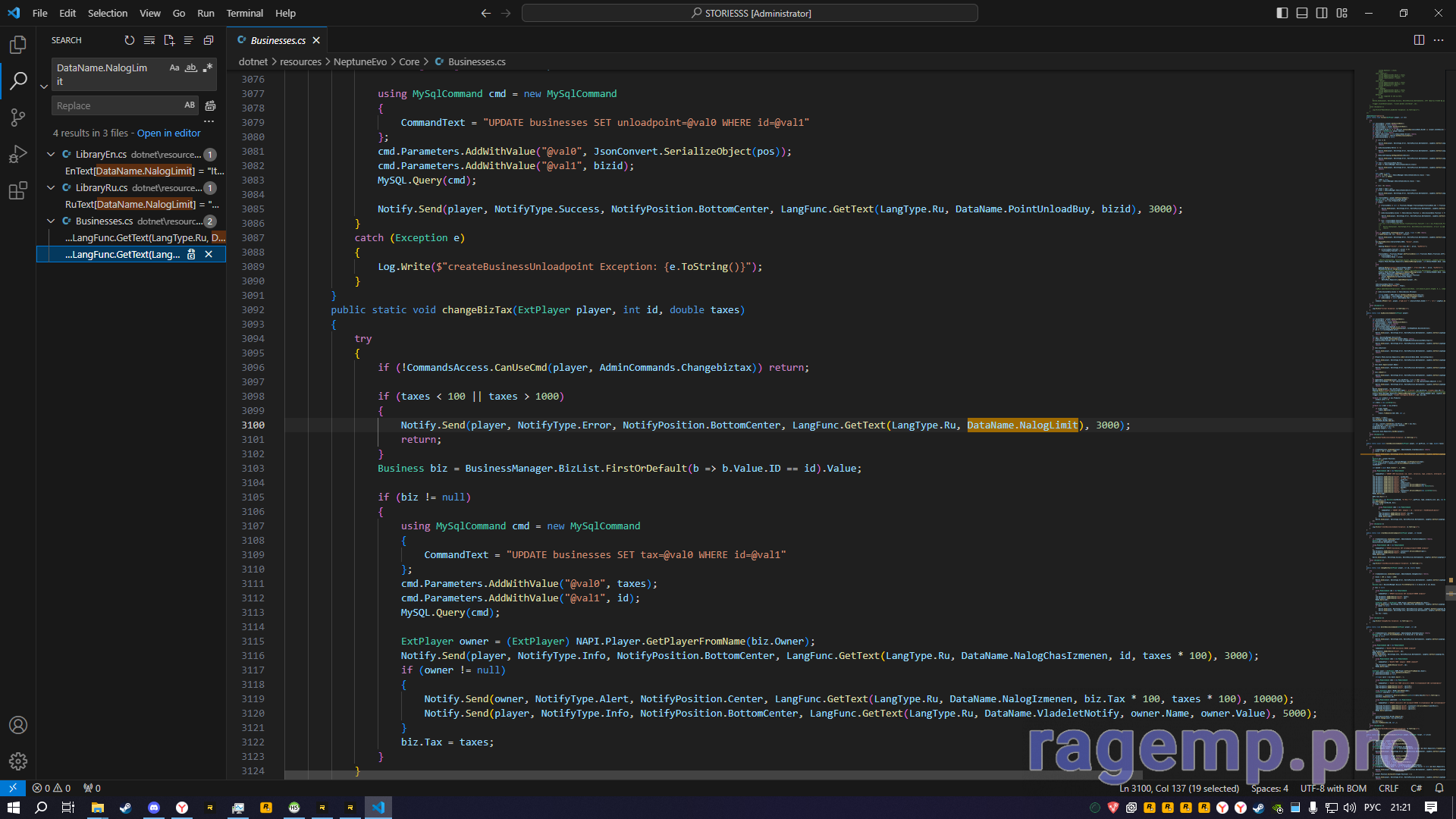This screenshot has height=819, width=1456.
Task: View search results as tree
Action: pos(189,40)
